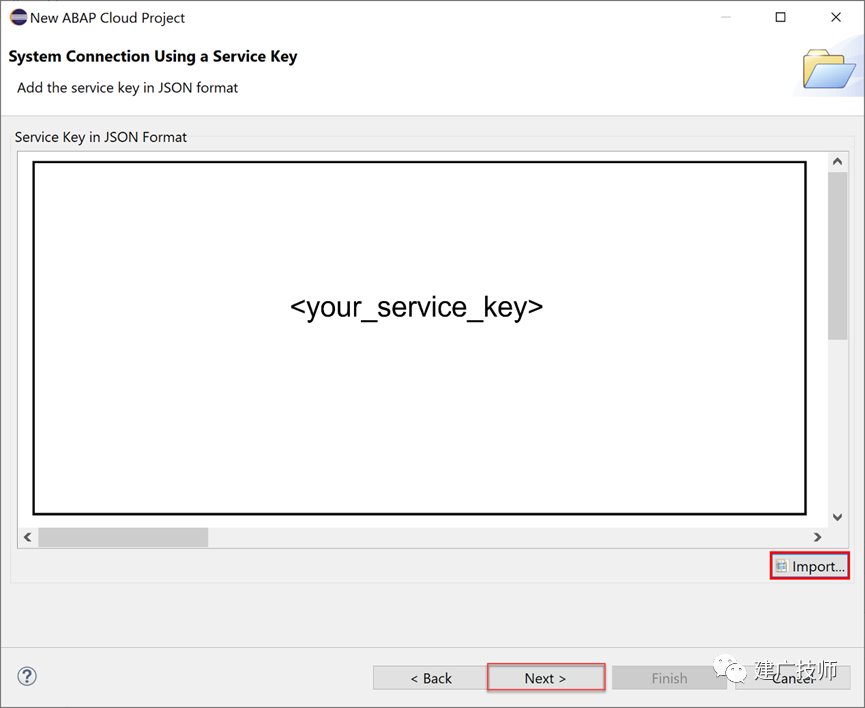Close the New ABAP Cloud Project dialog

pos(836,17)
